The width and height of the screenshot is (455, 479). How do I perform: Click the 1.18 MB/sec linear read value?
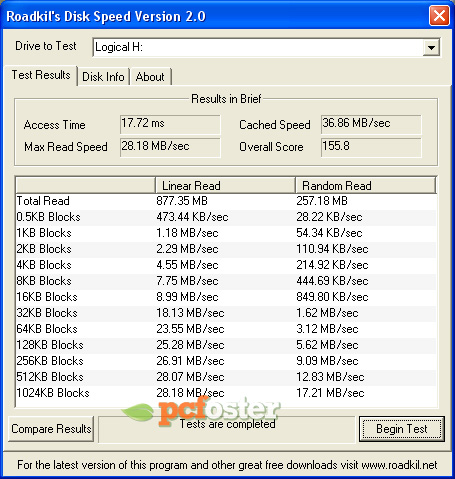187,233
